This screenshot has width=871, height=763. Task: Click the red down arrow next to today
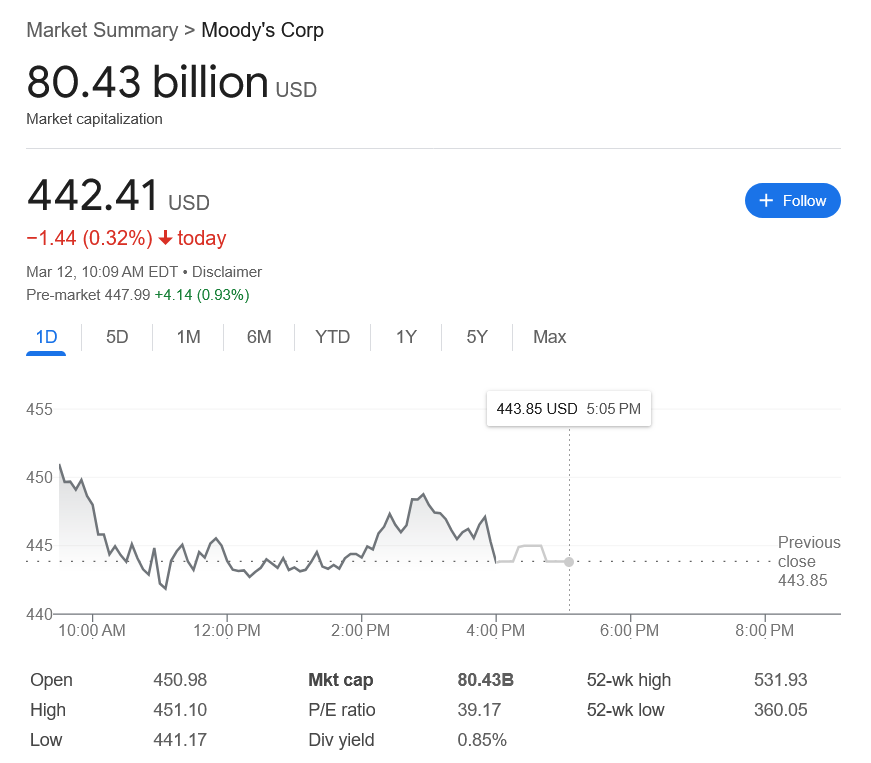coord(165,238)
